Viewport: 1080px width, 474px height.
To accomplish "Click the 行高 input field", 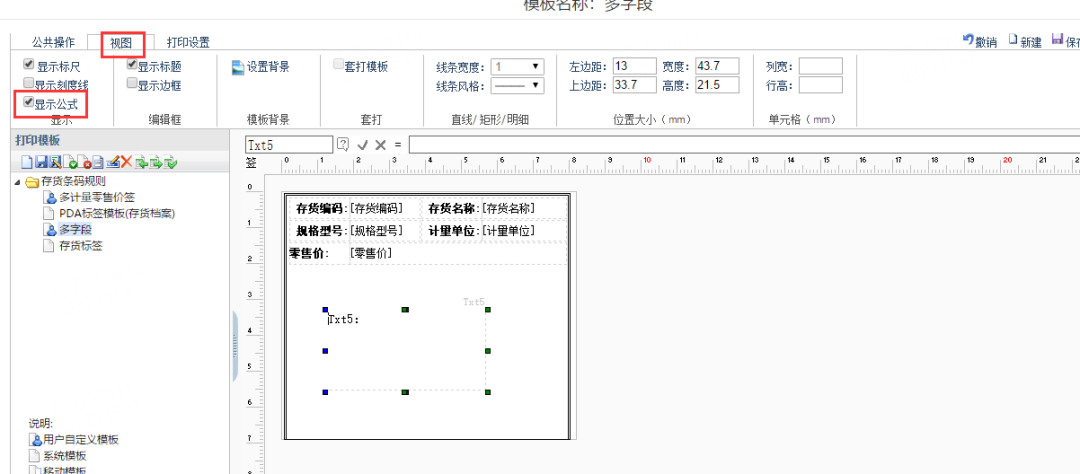I will 820,85.
